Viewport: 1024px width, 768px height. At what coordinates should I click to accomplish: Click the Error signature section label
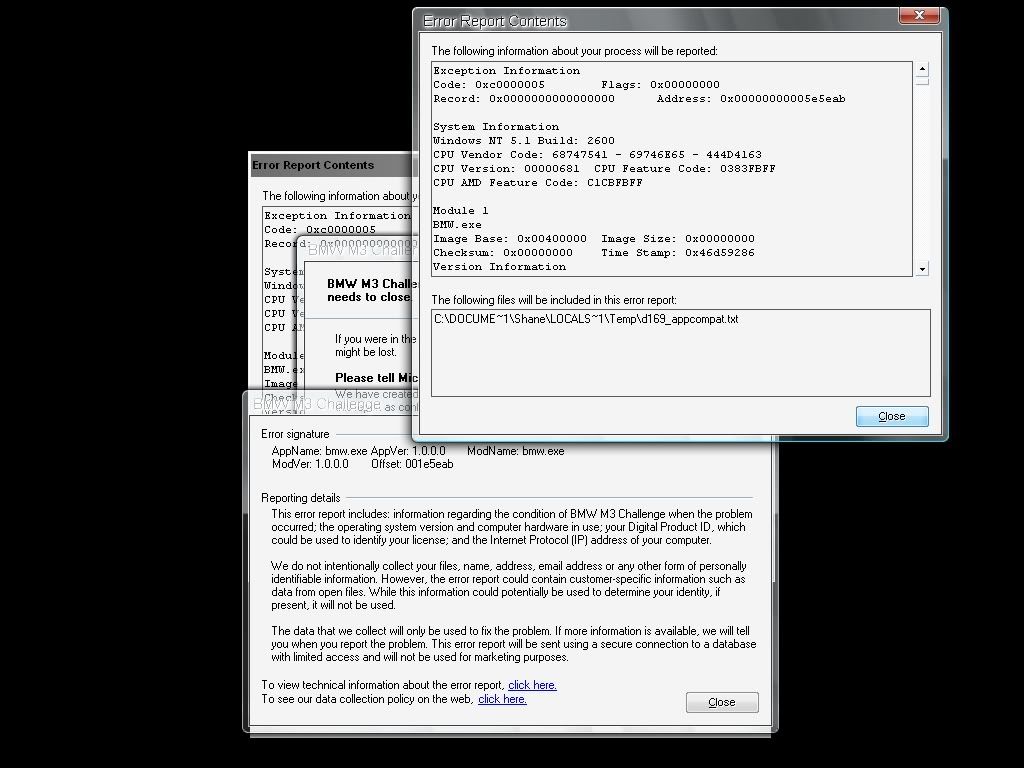point(295,434)
